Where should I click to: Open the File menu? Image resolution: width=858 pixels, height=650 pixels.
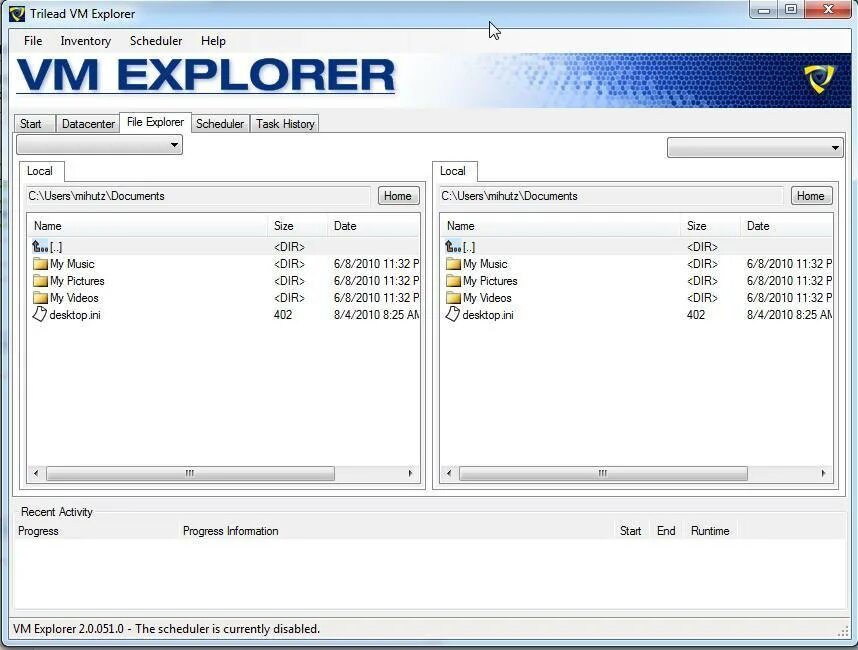tap(33, 41)
